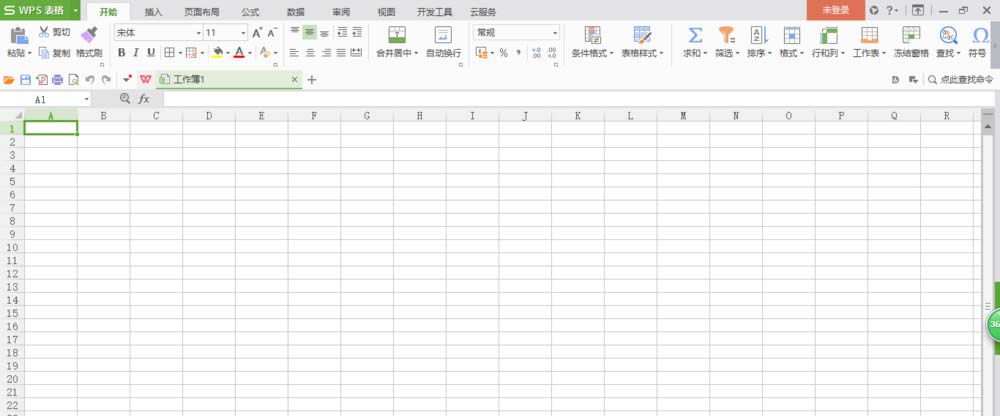The width and height of the screenshot is (1000, 416).
Task: Click the Format Painter (格式刷) icon
Action: point(89,35)
